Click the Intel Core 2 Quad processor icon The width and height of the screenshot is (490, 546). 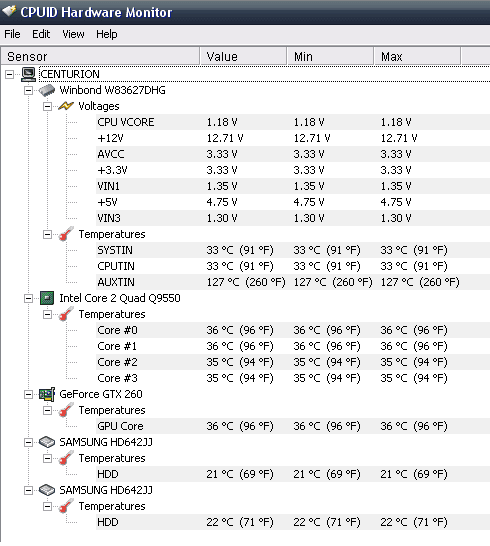[47, 298]
